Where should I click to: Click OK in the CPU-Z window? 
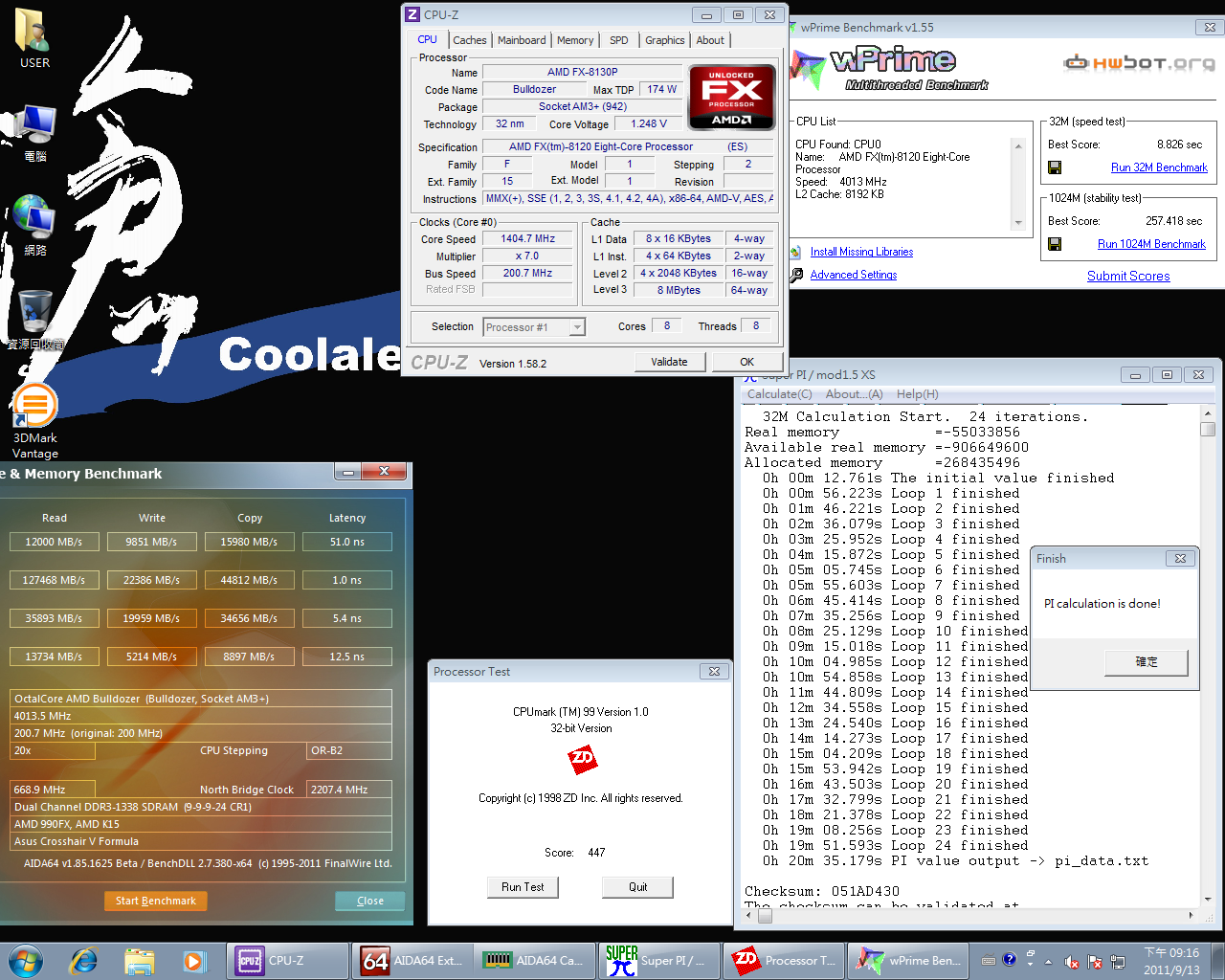click(x=746, y=362)
